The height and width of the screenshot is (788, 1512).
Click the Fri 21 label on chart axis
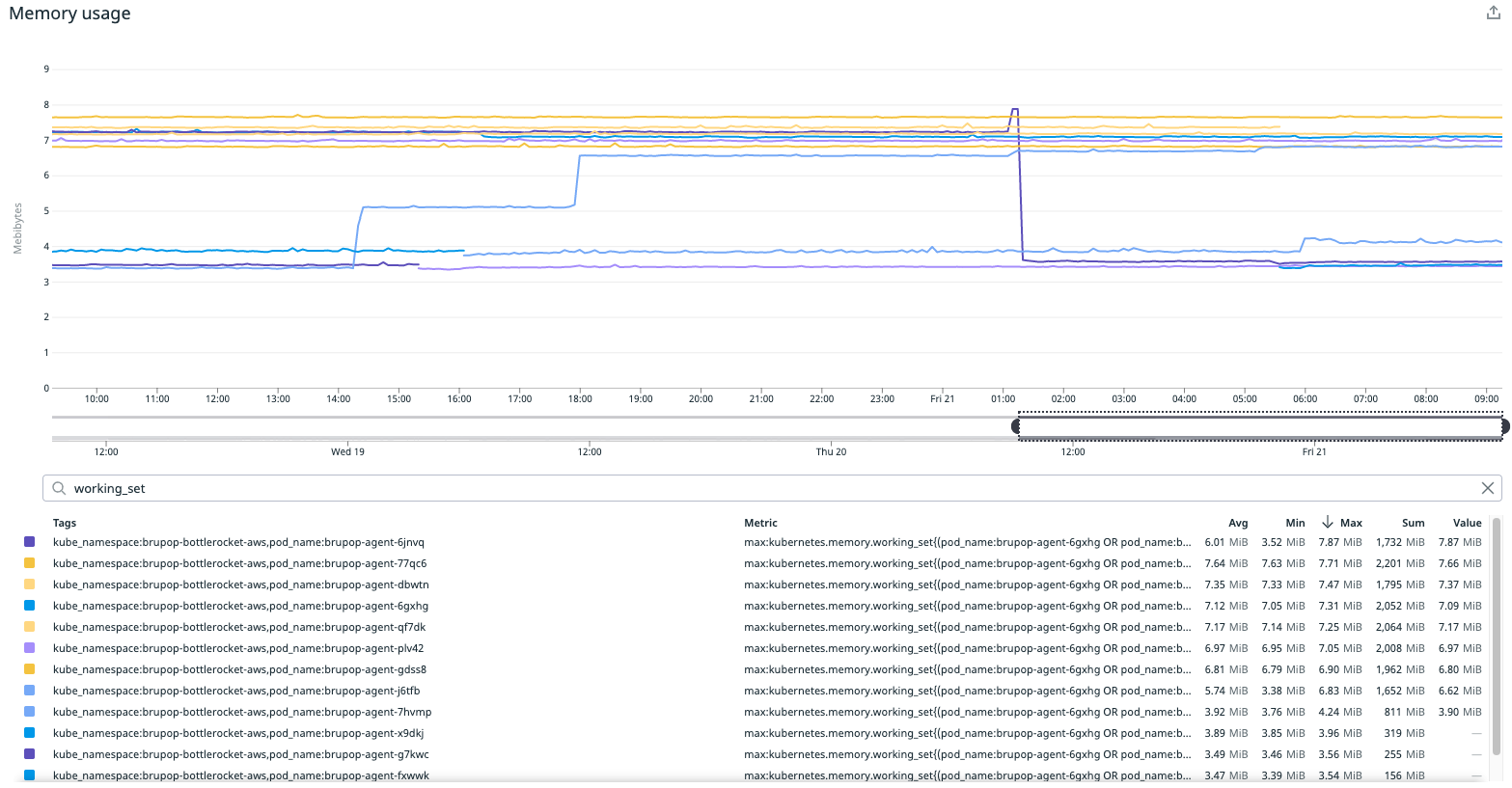point(942,398)
